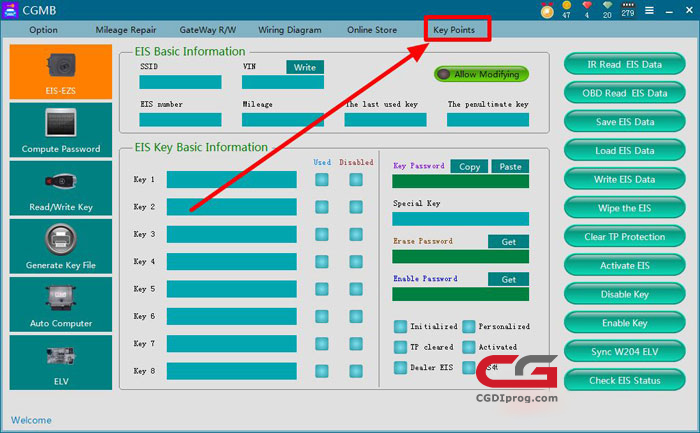
Task: Click the VIN Write button
Action: (305, 67)
